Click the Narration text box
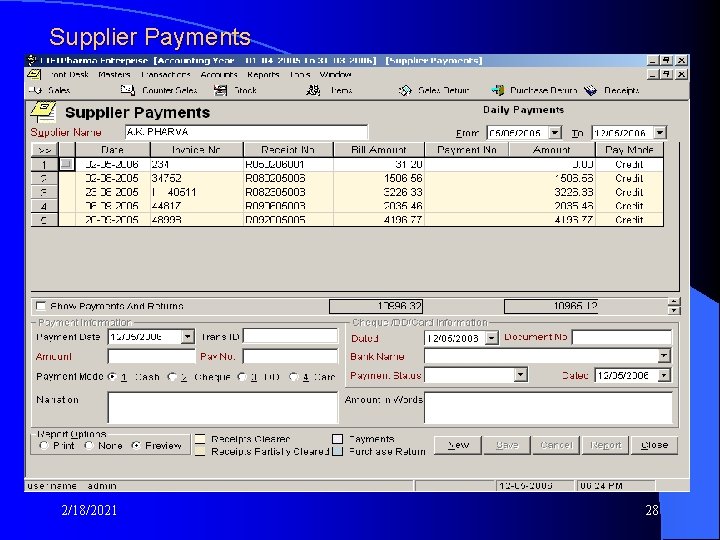 [x=223, y=407]
